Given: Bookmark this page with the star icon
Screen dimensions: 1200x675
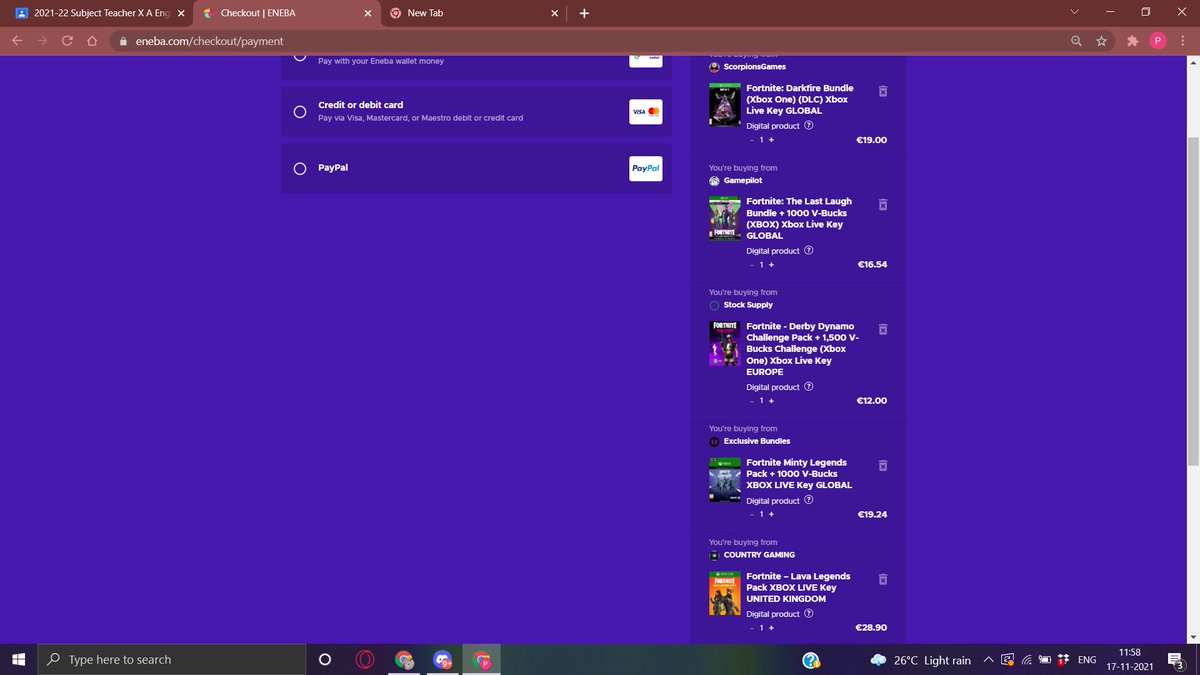Looking at the screenshot, I should 1101,41.
